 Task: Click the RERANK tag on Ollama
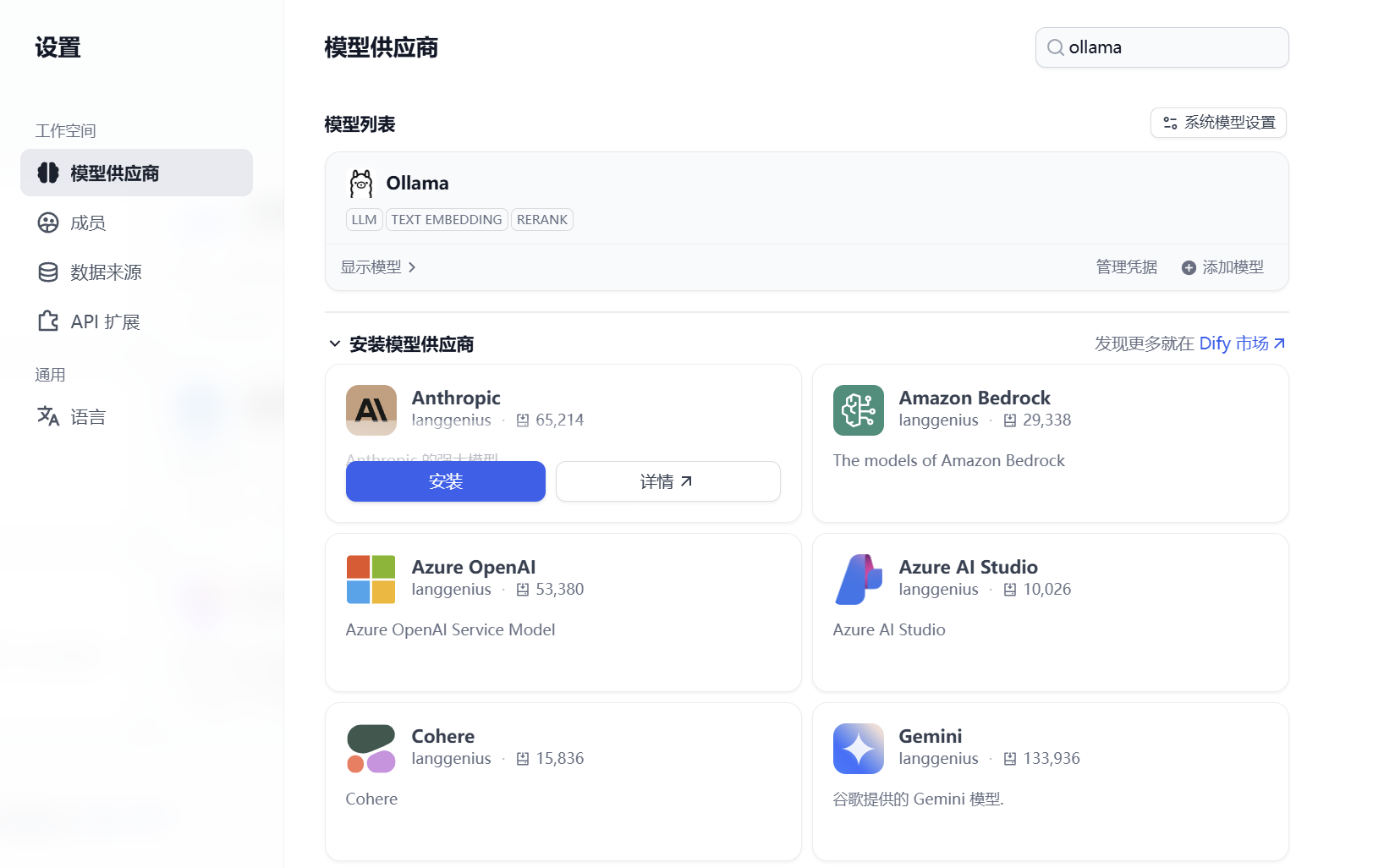click(x=542, y=220)
